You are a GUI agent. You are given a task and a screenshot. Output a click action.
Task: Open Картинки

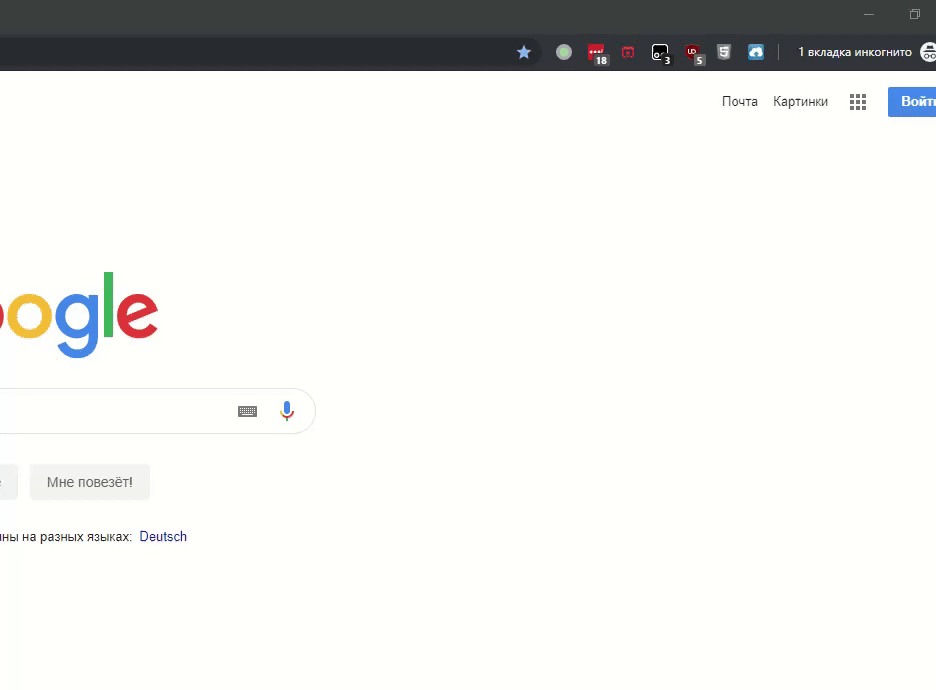pos(800,101)
